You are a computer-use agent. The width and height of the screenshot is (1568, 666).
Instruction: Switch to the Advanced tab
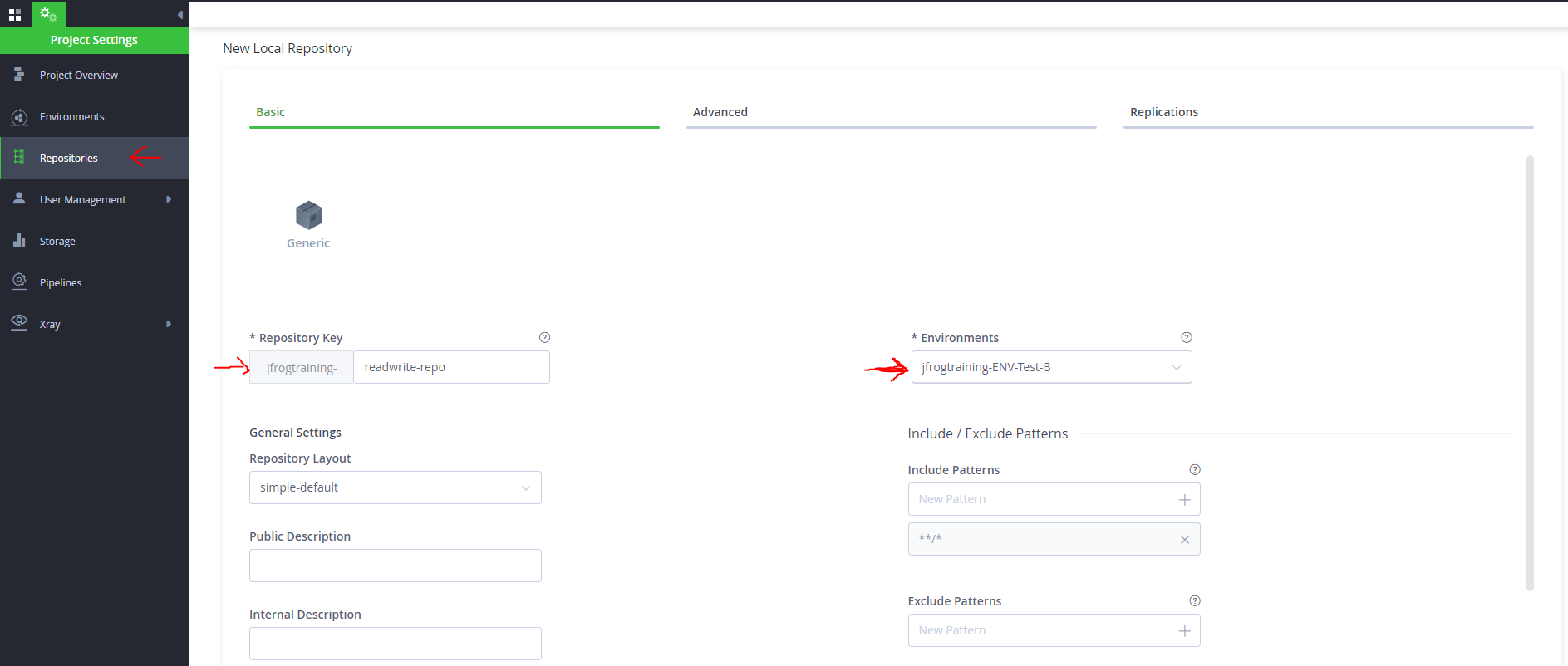[x=891, y=112]
